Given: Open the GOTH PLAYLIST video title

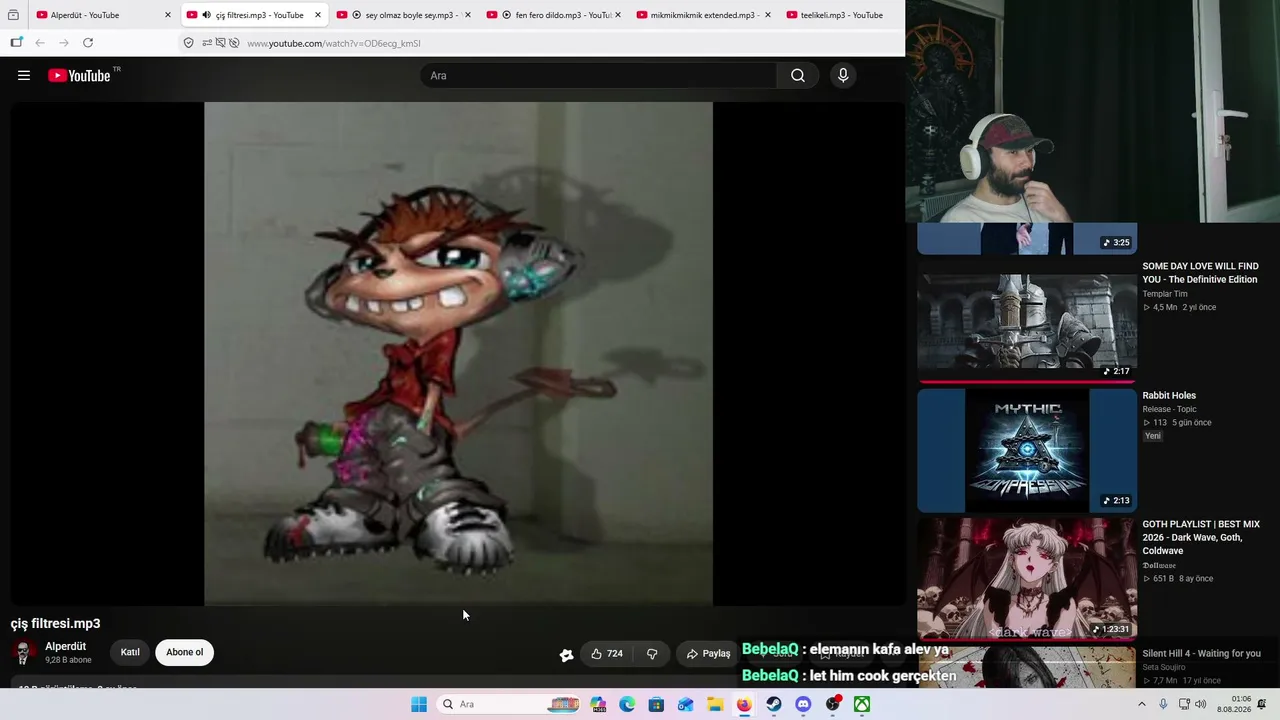Looking at the screenshot, I should click(x=1201, y=537).
